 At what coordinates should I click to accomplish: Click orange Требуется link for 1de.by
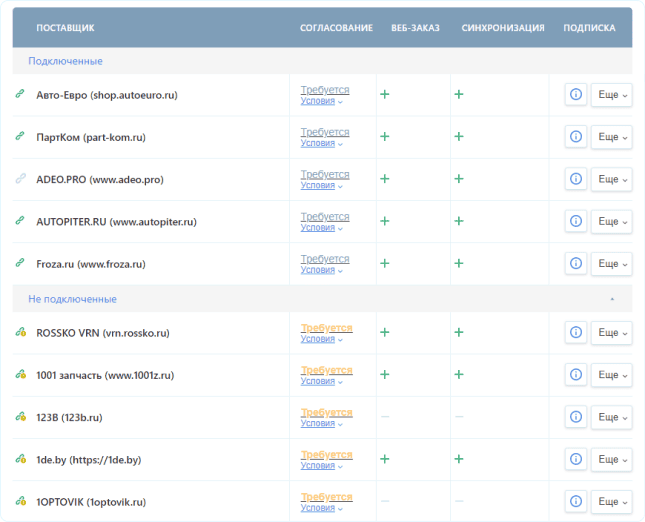326,455
